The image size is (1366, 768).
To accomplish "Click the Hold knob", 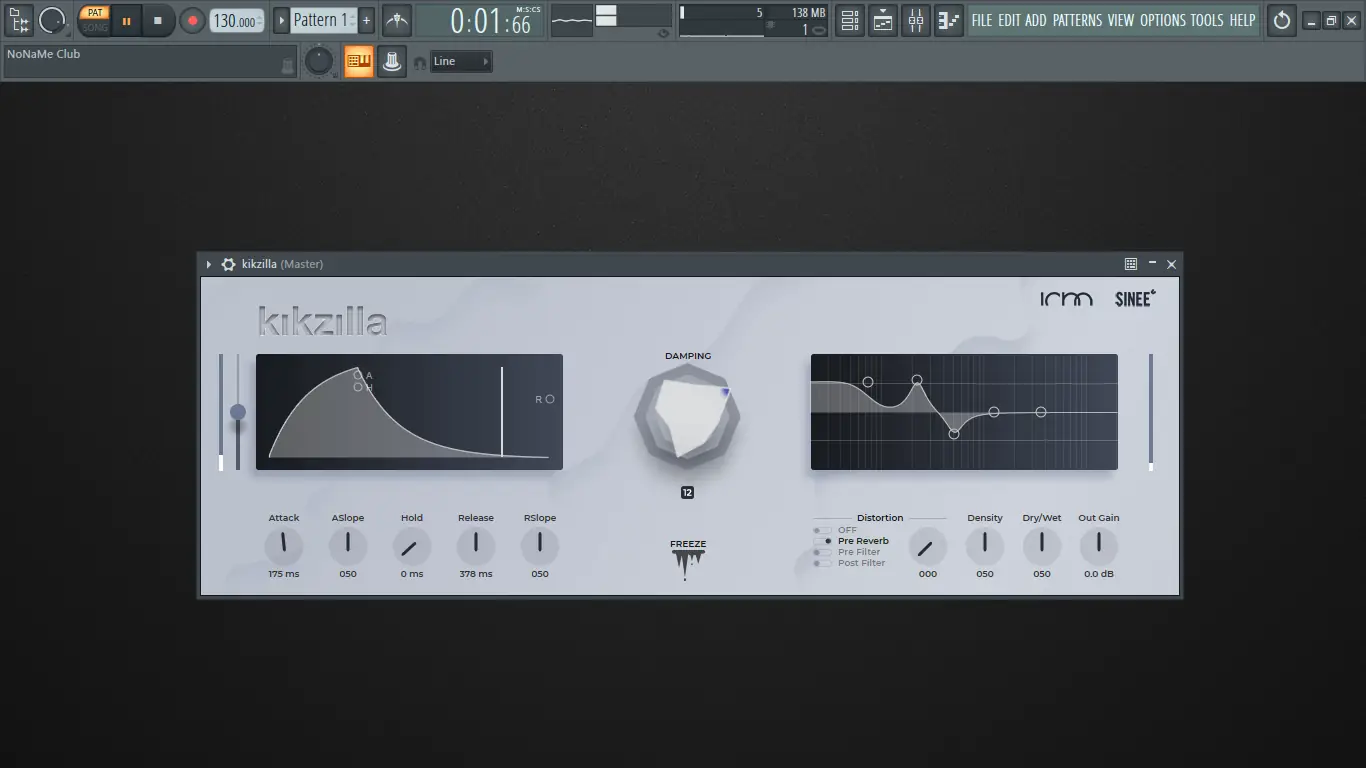I will click(412, 546).
